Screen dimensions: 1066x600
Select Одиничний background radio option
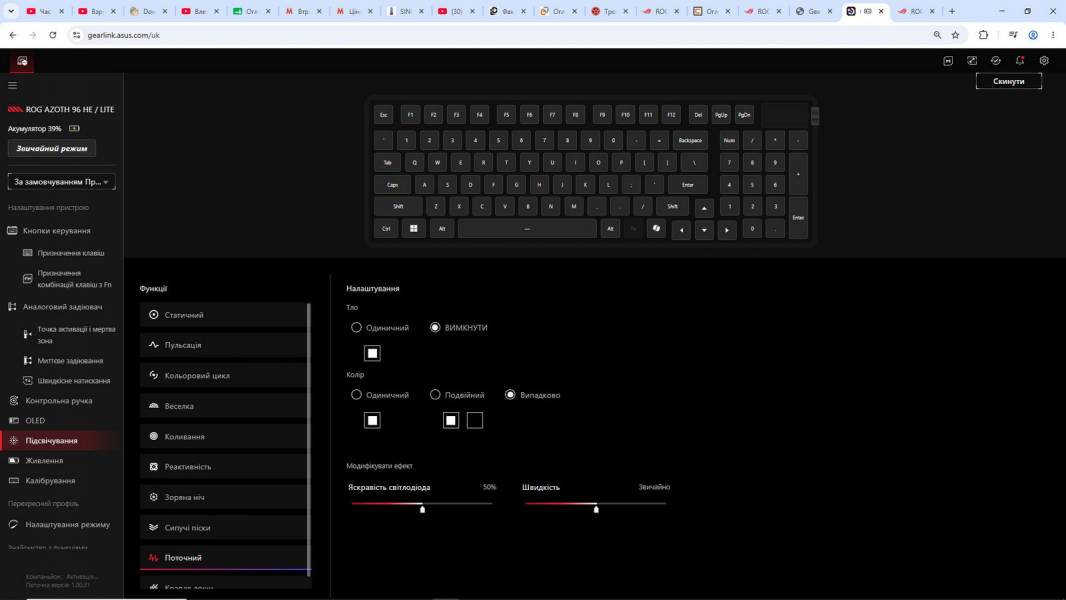(x=380, y=328)
